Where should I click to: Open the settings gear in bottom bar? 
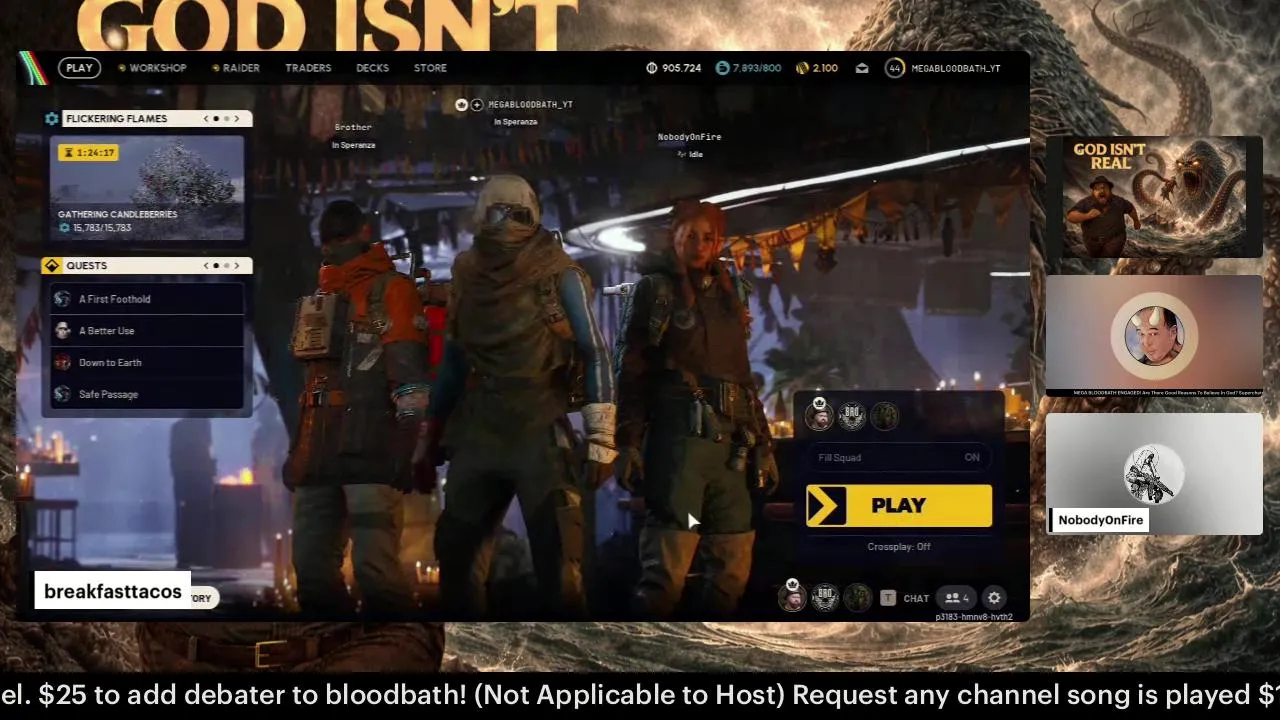tap(994, 598)
